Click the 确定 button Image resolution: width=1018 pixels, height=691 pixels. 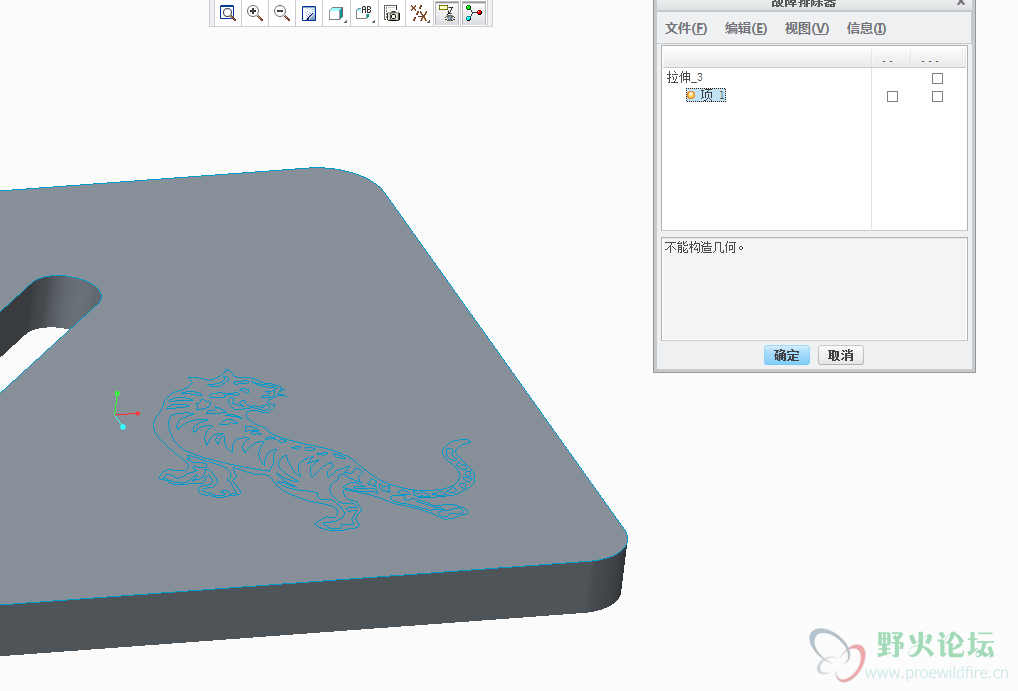(x=786, y=355)
